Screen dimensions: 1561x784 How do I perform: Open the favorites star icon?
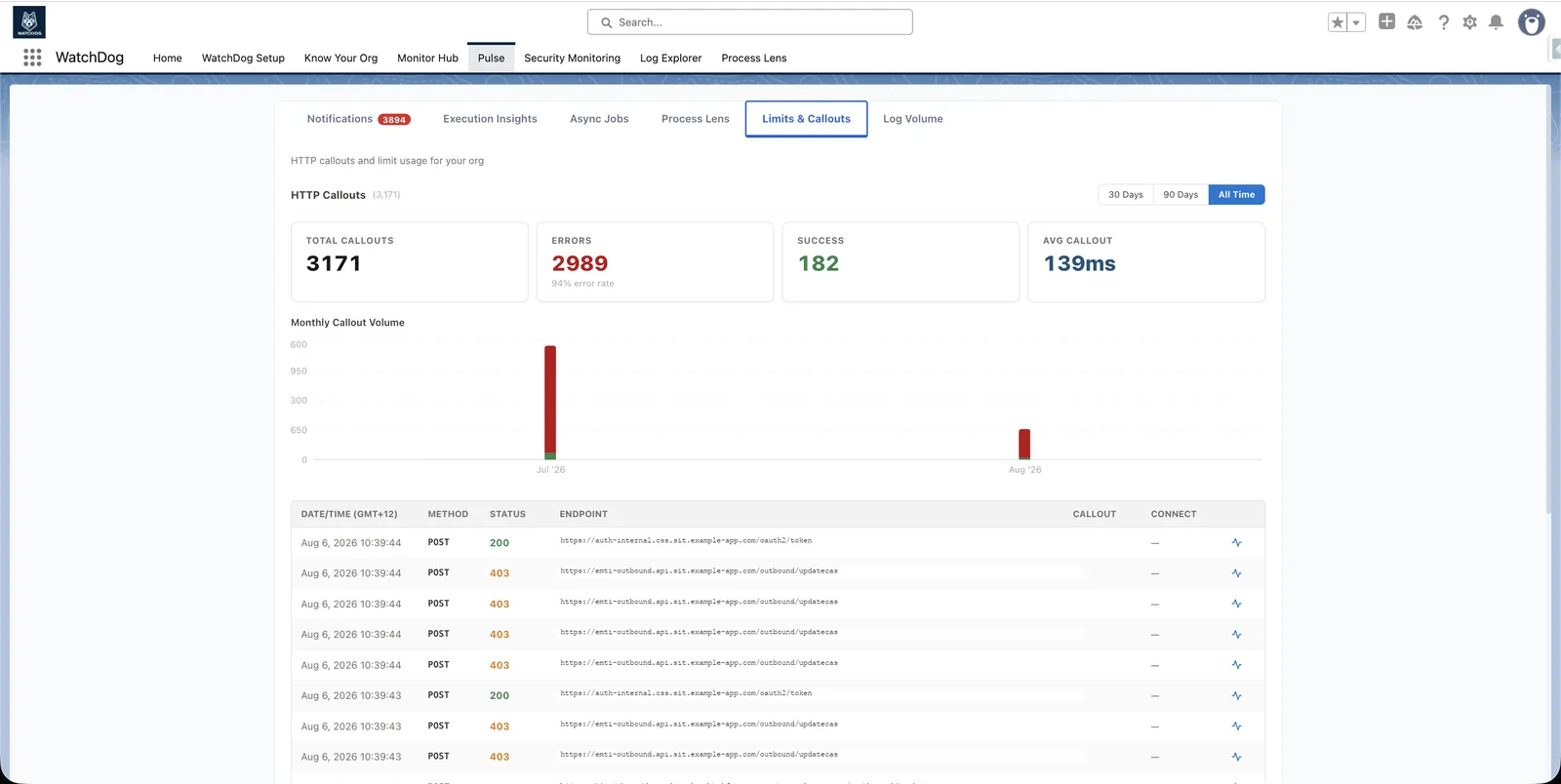[x=1338, y=22]
